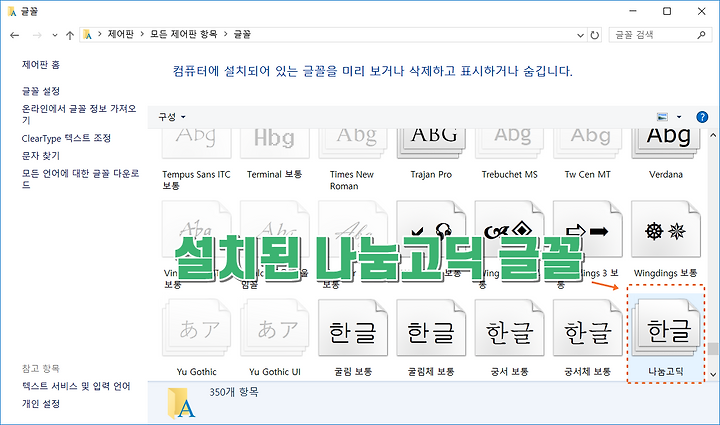The image size is (720, 425).
Task: Click the vertical scrollbar thumb
Action: pos(713,349)
